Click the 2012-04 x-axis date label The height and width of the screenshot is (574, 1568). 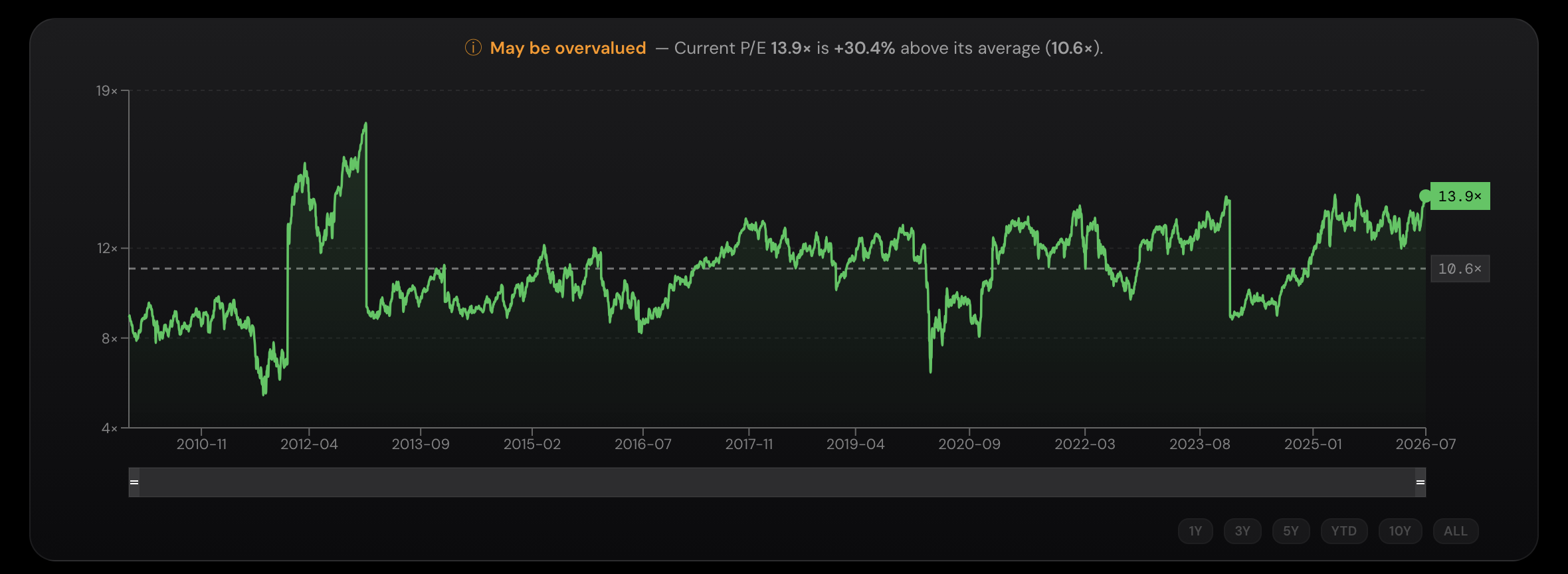pos(309,444)
